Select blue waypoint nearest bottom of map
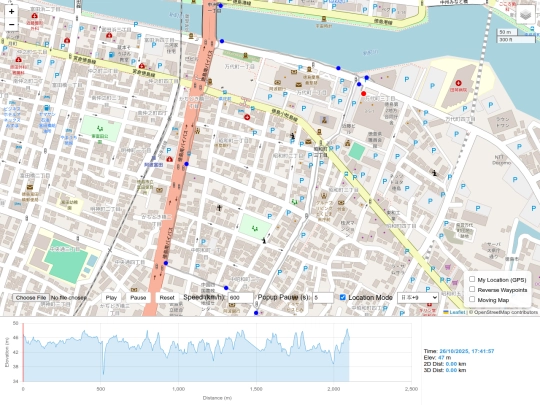Screen dimensions: 540x405 pyautogui.click(x=256, y=313)
